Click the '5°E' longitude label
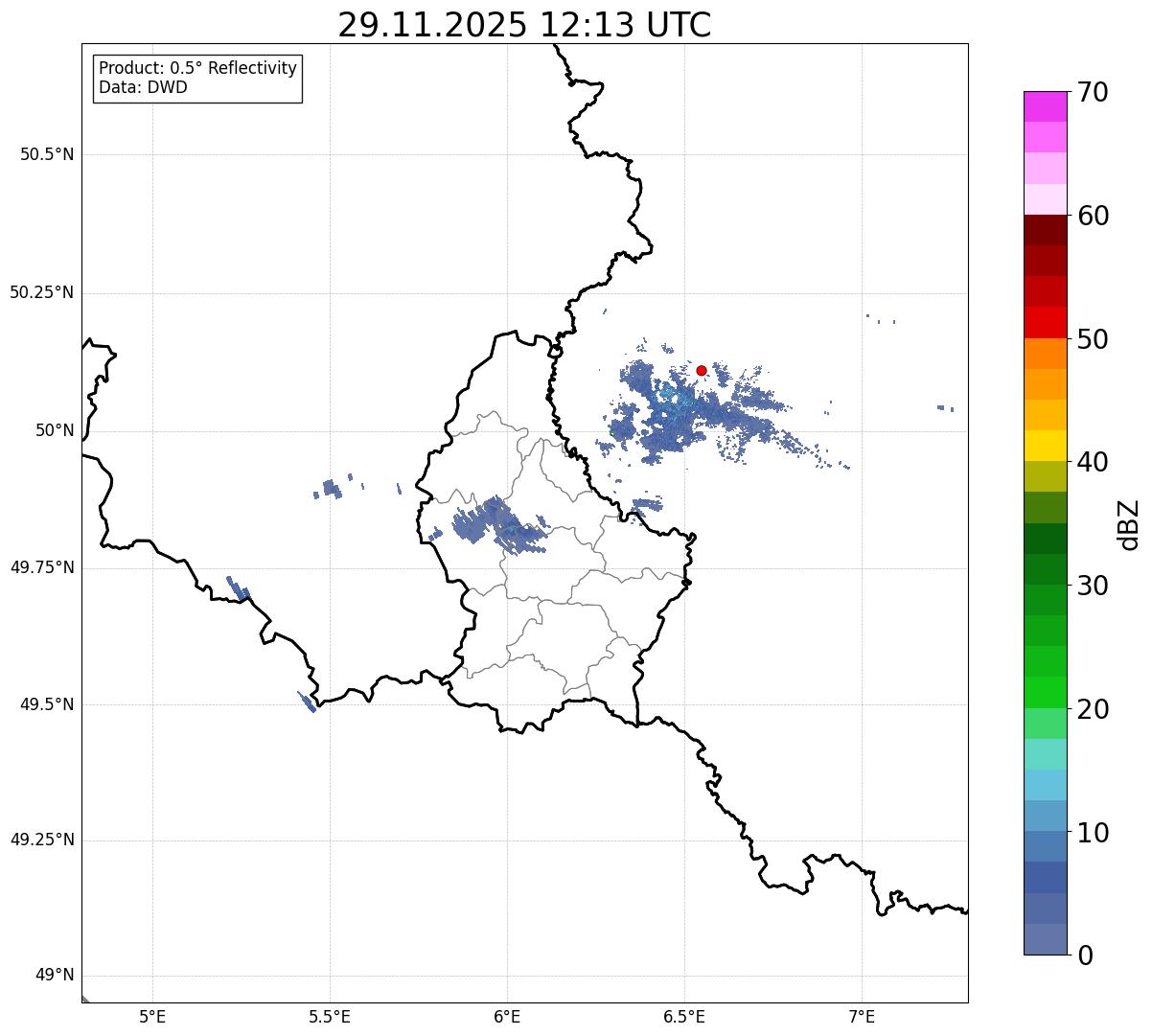1152x1036 pixels. click(x=152, y=1017)
